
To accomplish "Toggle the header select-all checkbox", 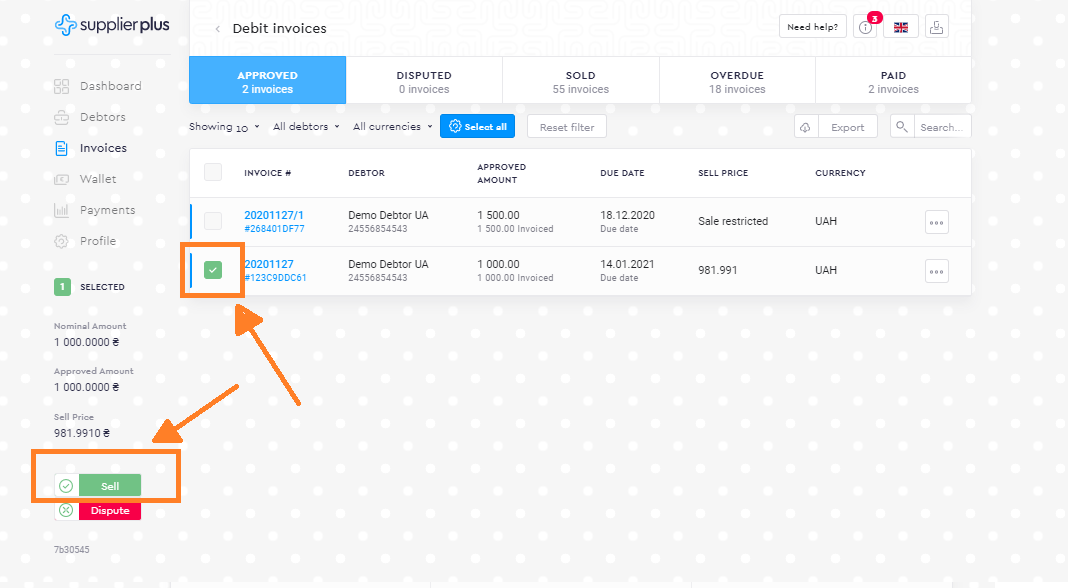I will coord(213,173).
